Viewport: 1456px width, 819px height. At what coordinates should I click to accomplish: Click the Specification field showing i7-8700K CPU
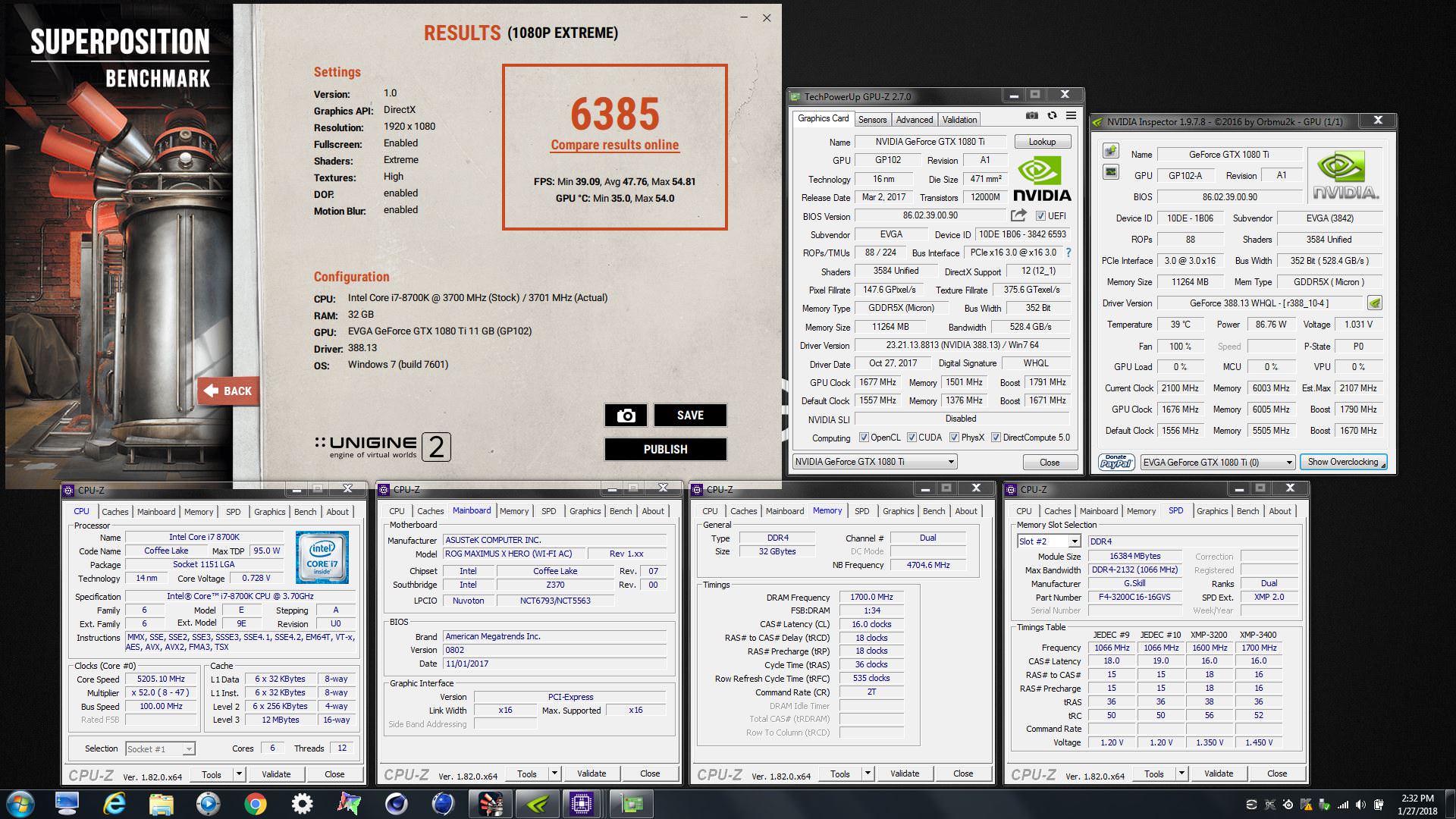click(240, 596)
